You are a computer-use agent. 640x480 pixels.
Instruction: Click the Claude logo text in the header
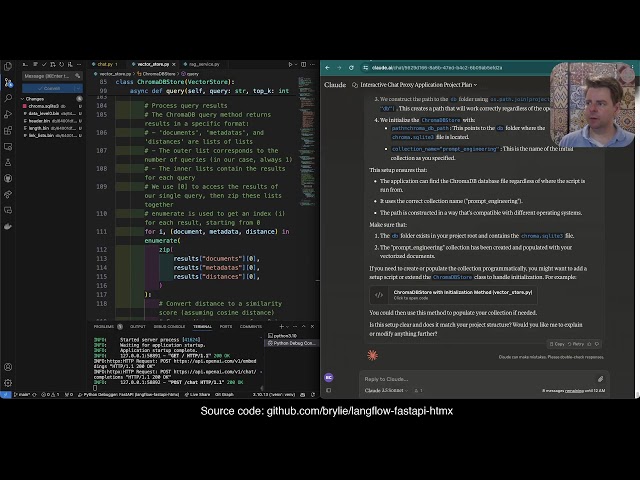point(335,85)
